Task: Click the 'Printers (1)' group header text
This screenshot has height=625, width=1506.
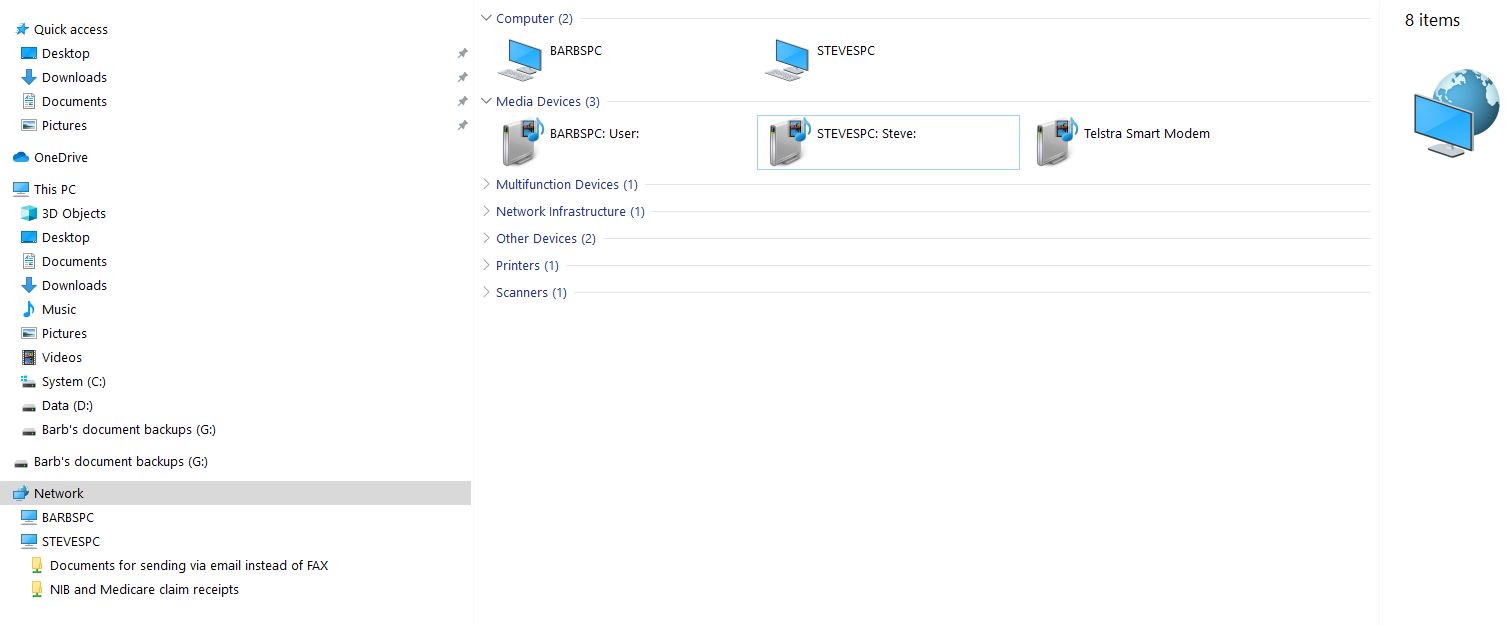Action: pyautogui.click(x=527, y=265)
